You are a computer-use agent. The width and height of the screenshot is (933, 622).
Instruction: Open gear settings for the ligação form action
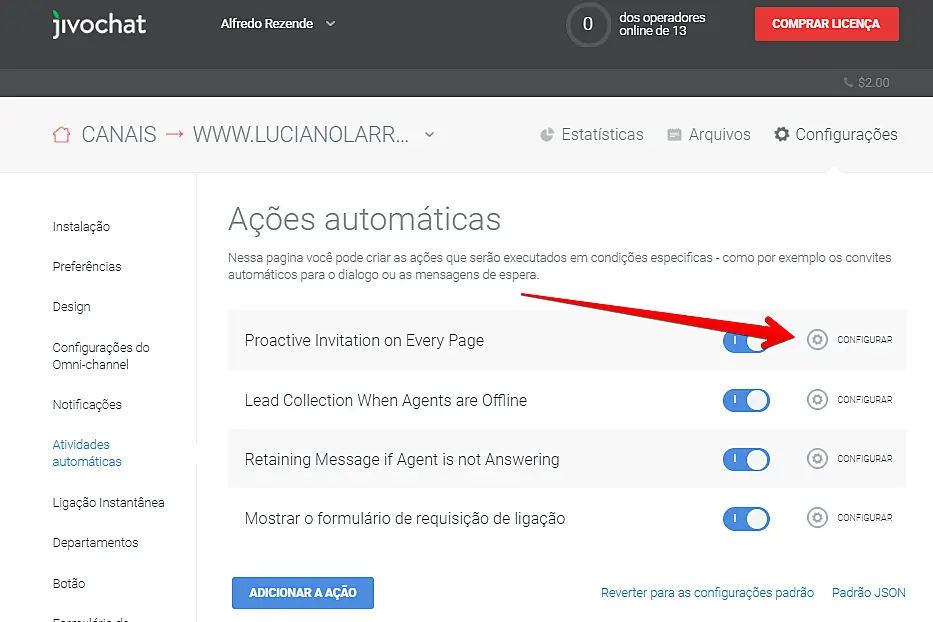click(817, 517)
